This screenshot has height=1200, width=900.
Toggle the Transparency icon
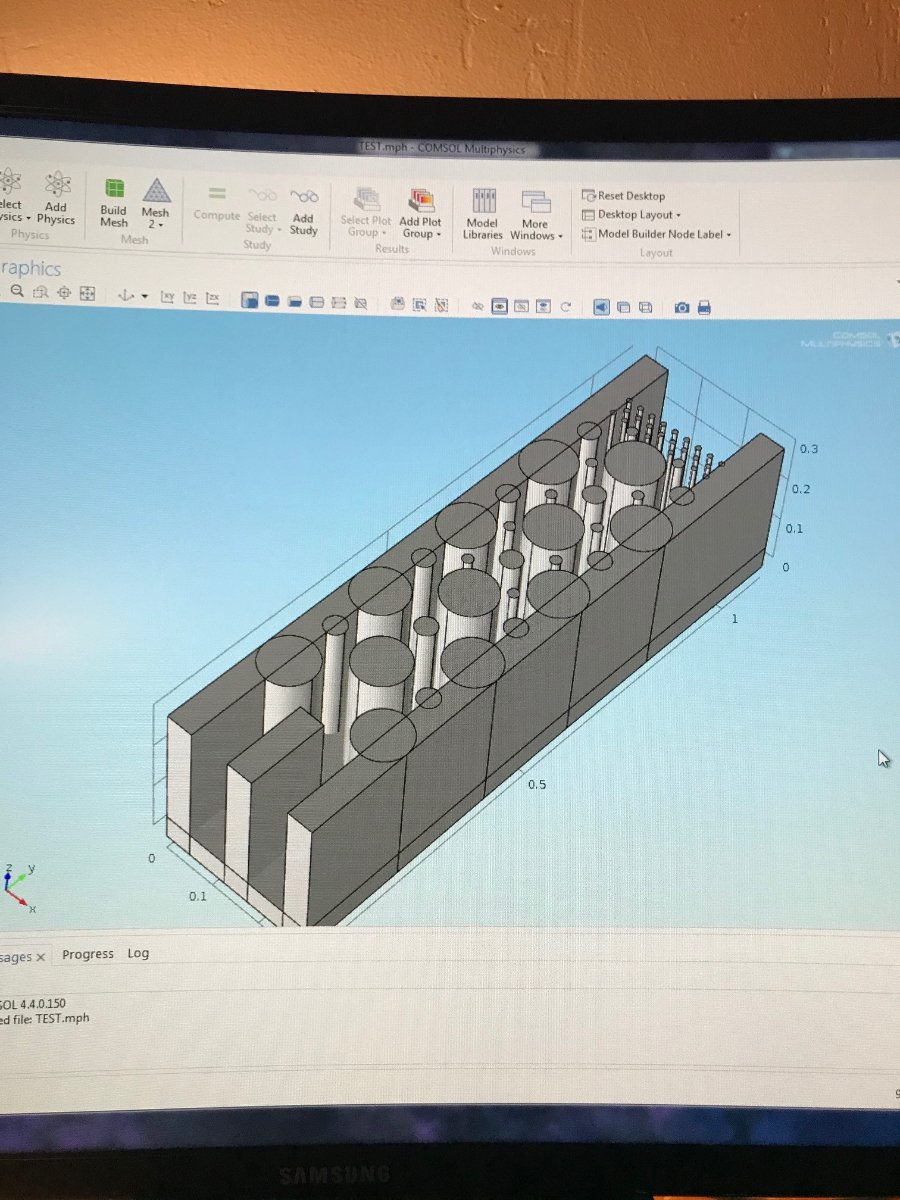tap(623, 307)
